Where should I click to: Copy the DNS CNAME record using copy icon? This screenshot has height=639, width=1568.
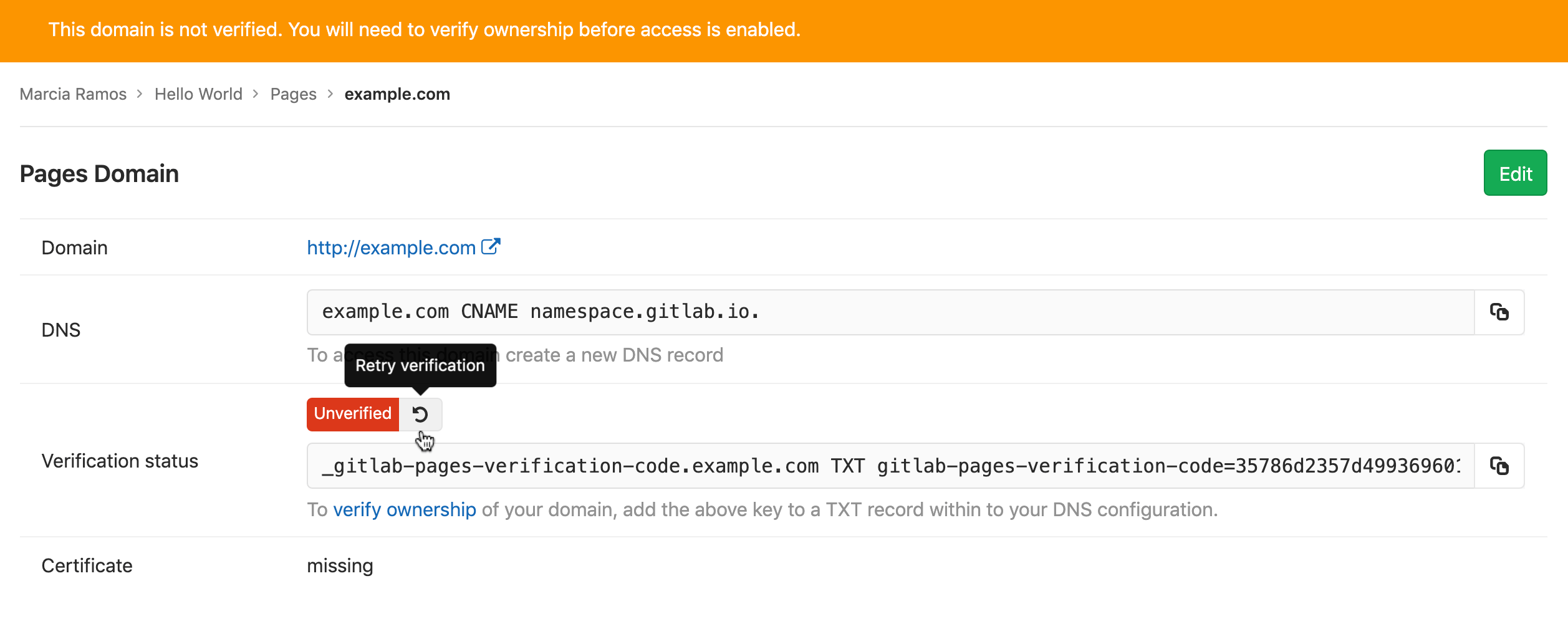[x=1498, y=312]
